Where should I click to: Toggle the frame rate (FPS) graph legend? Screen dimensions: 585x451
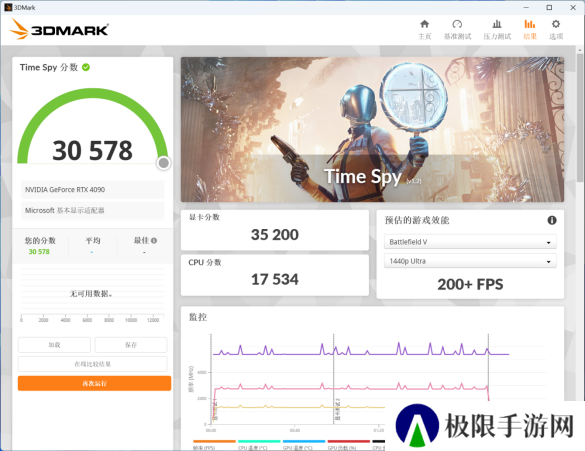pos(215,445)
